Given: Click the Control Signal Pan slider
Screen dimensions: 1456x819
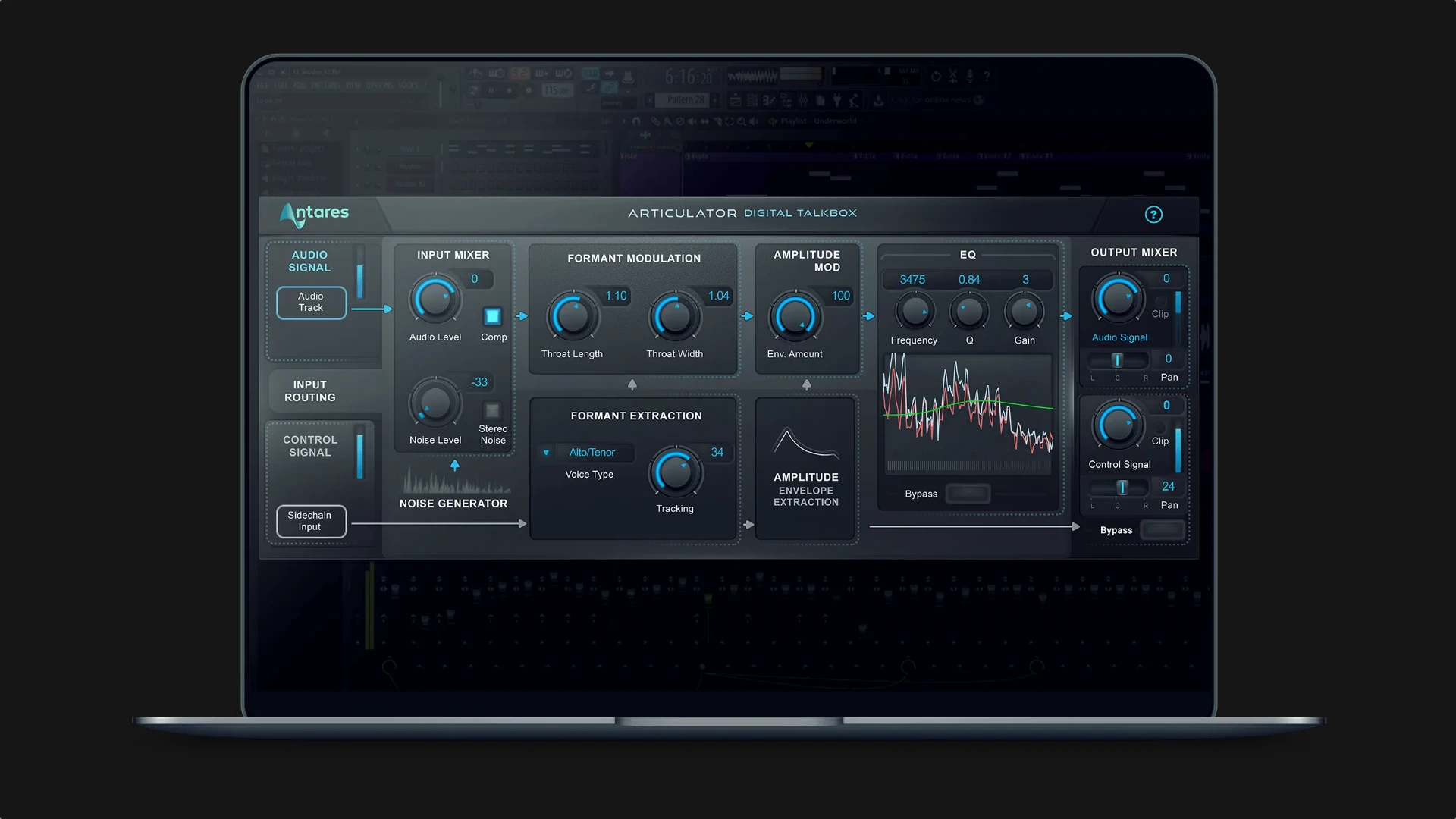Looking at the screenshot, I should coord(1119,488).
